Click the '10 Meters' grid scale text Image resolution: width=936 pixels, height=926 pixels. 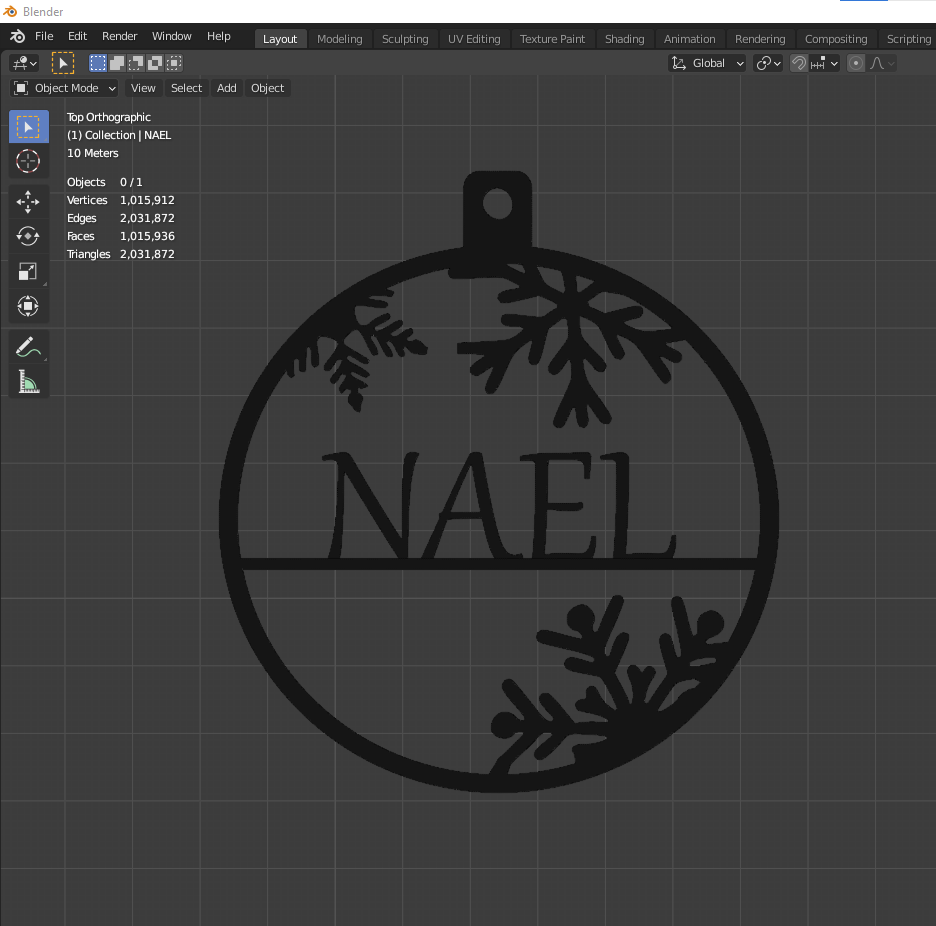(x=93, y=153)
